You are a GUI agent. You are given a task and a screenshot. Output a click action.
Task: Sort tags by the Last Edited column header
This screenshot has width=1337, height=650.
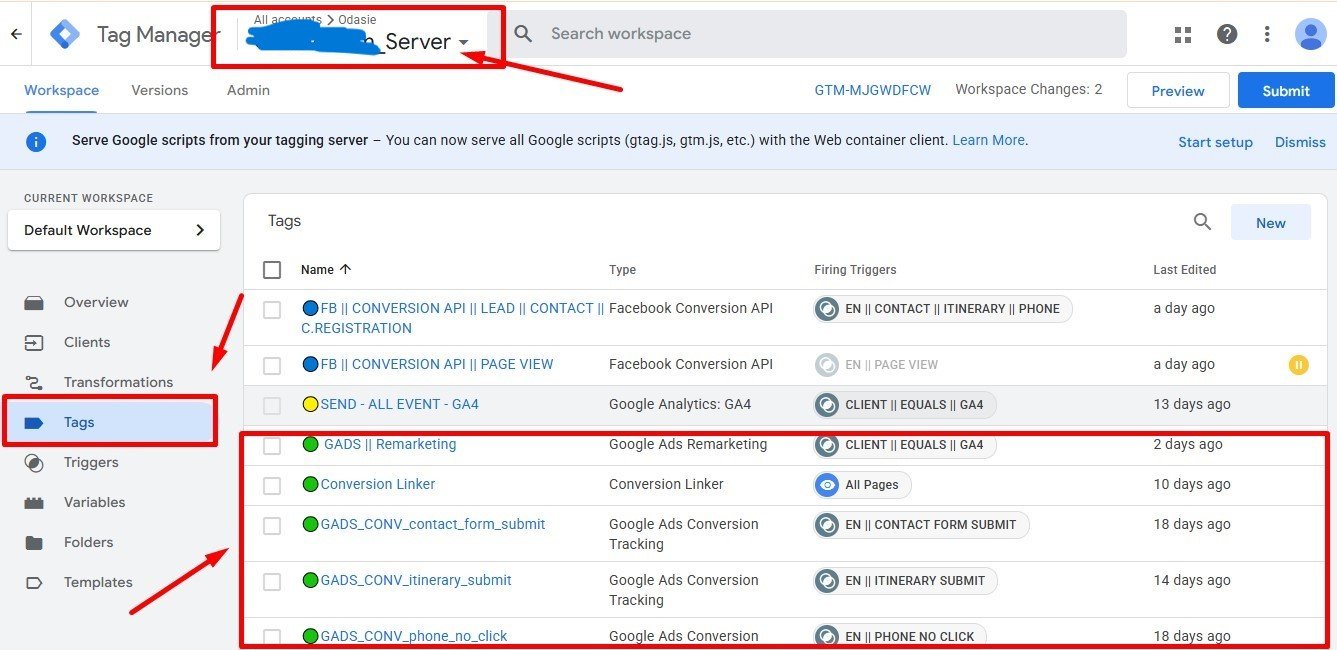click(1185, 270)
